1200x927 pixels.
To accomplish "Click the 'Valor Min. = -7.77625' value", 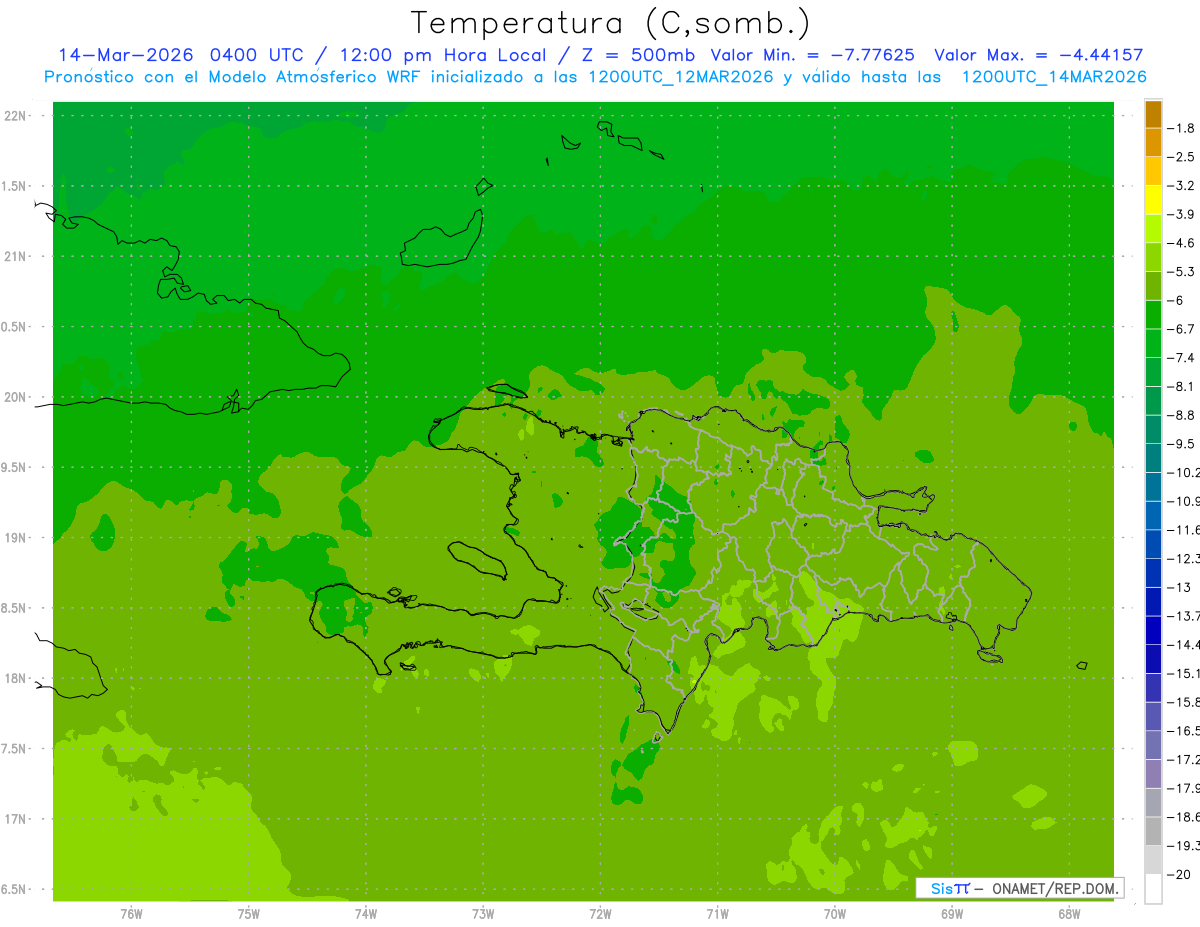I will [x=812, y=55].
